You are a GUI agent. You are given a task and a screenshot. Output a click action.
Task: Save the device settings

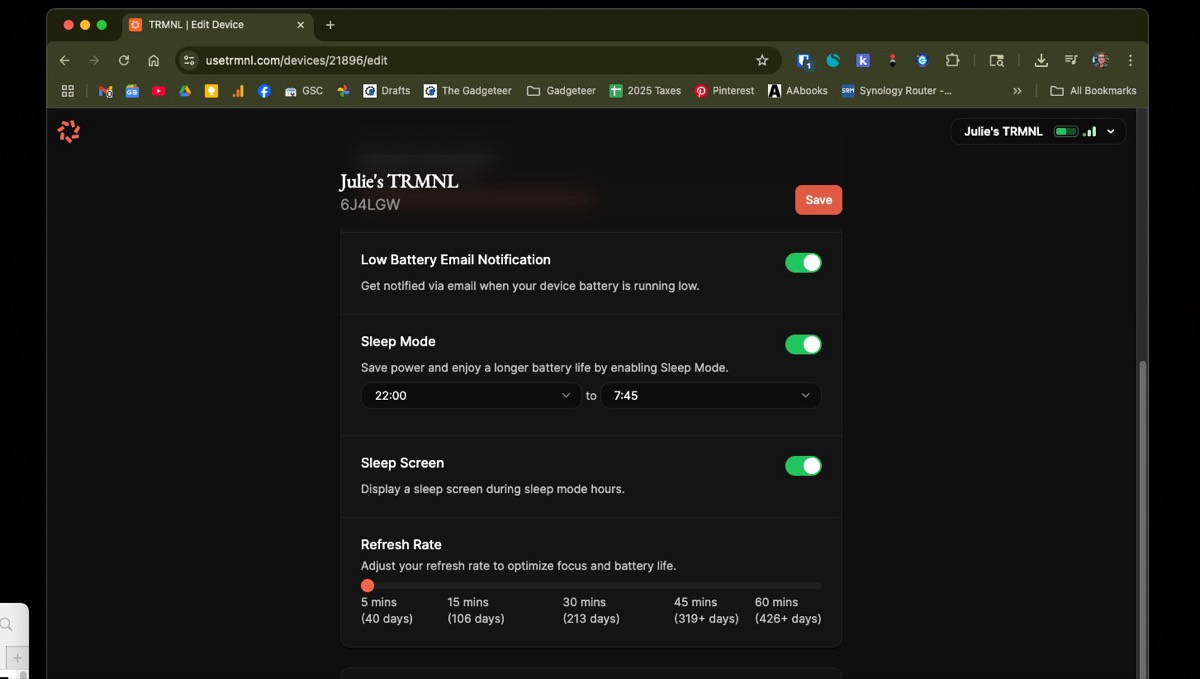tap(818, 200)
